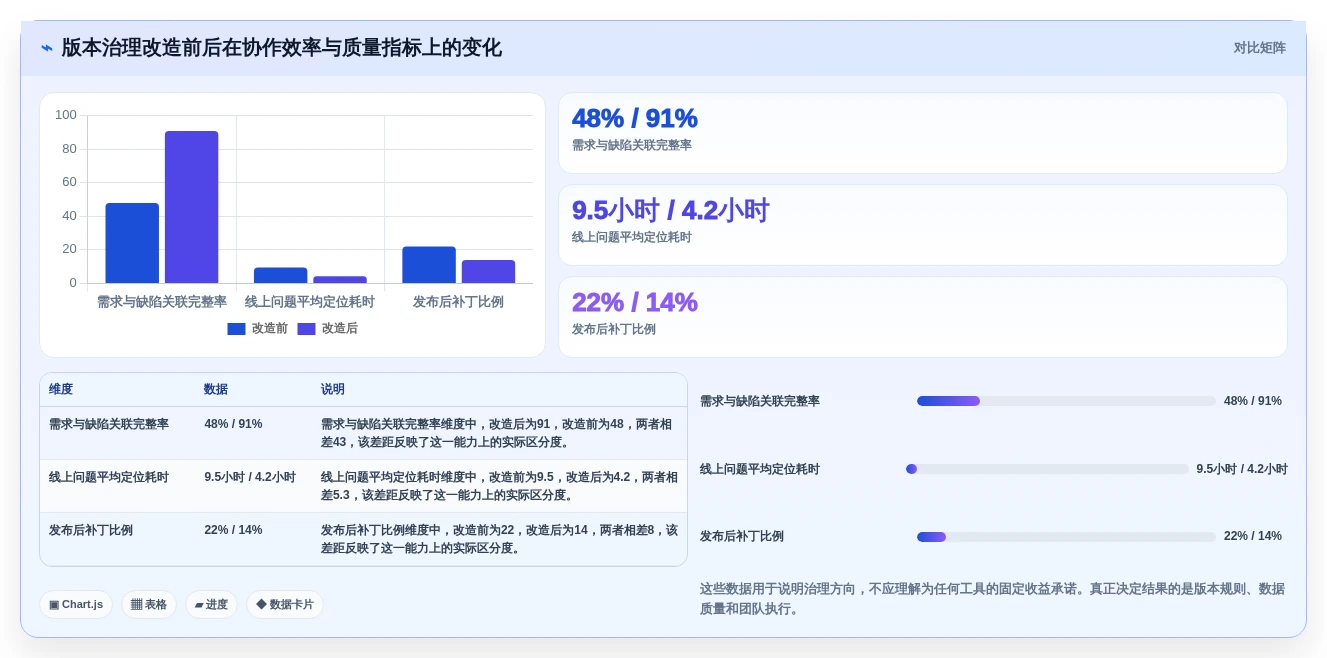The width and height of the screenshot is (1327, 658).
Task: Click the 进度 tag chip
Action: click(x=211, y=604)
